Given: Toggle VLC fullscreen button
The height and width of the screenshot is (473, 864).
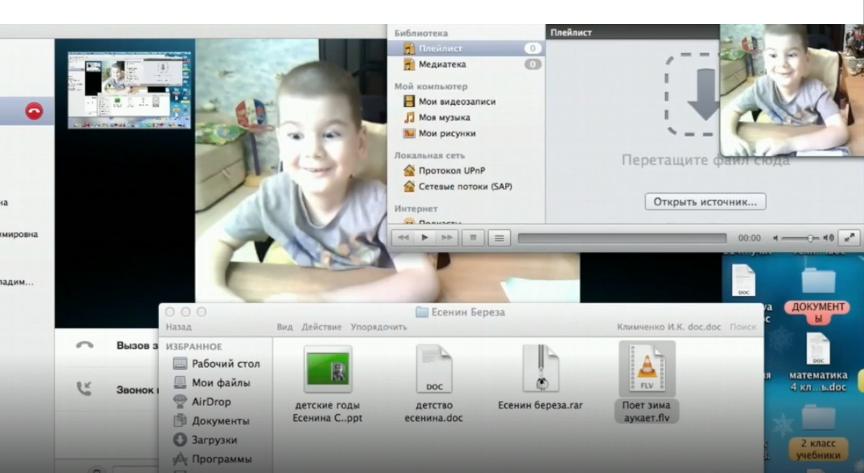Looking at the screenshot, I should pos(850,238).
